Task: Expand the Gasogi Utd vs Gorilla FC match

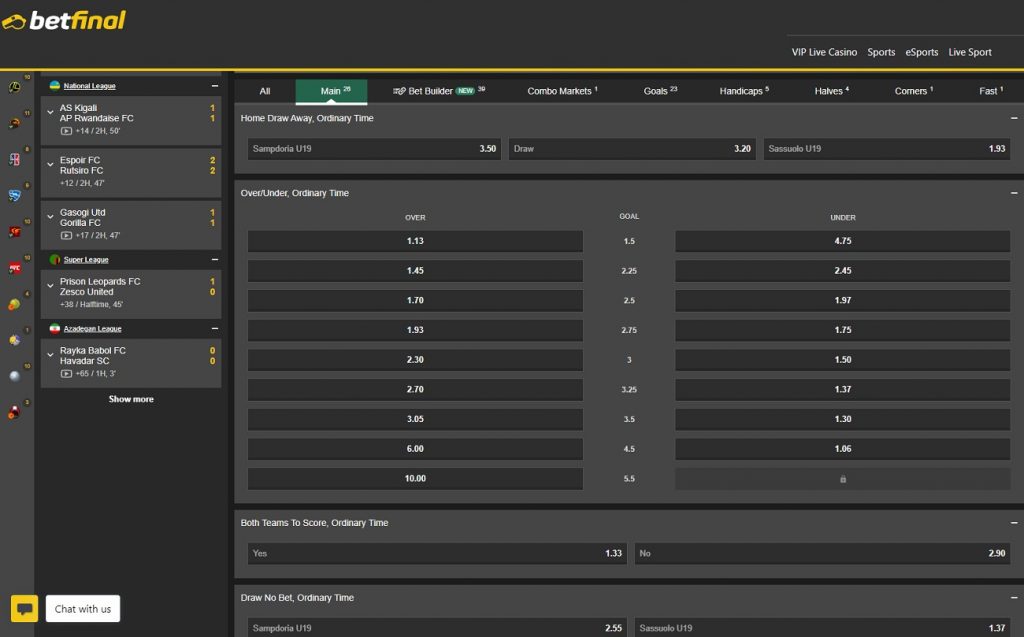Action: [50, 217]
